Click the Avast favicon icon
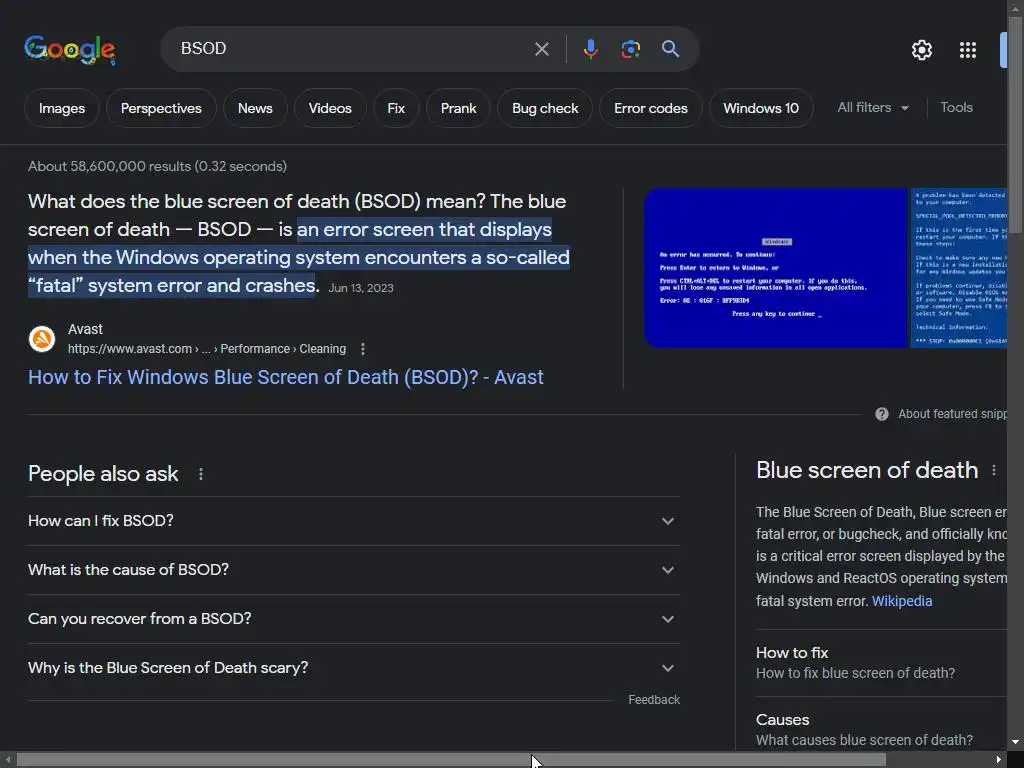This screenshot has width=1024, height=768. (42, 339)
